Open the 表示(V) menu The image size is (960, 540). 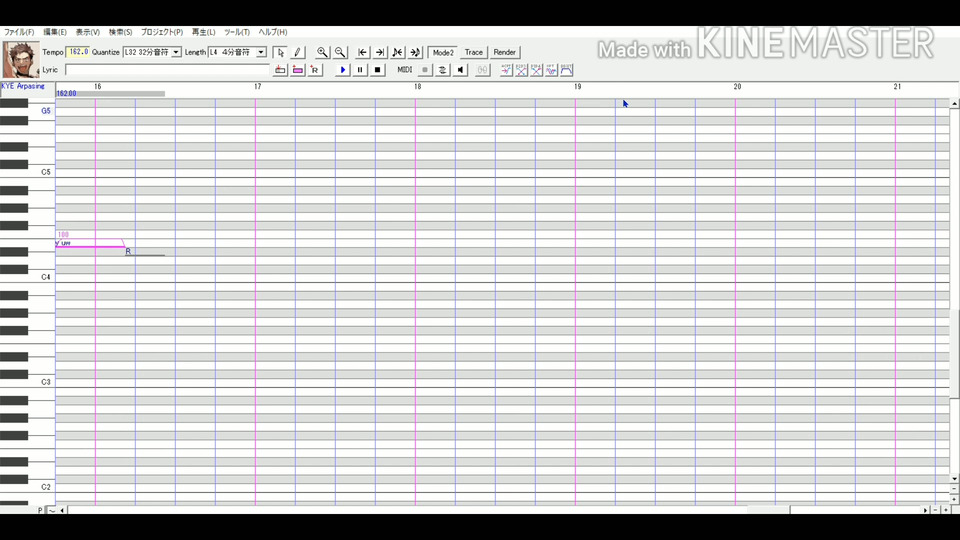[88, 32]
